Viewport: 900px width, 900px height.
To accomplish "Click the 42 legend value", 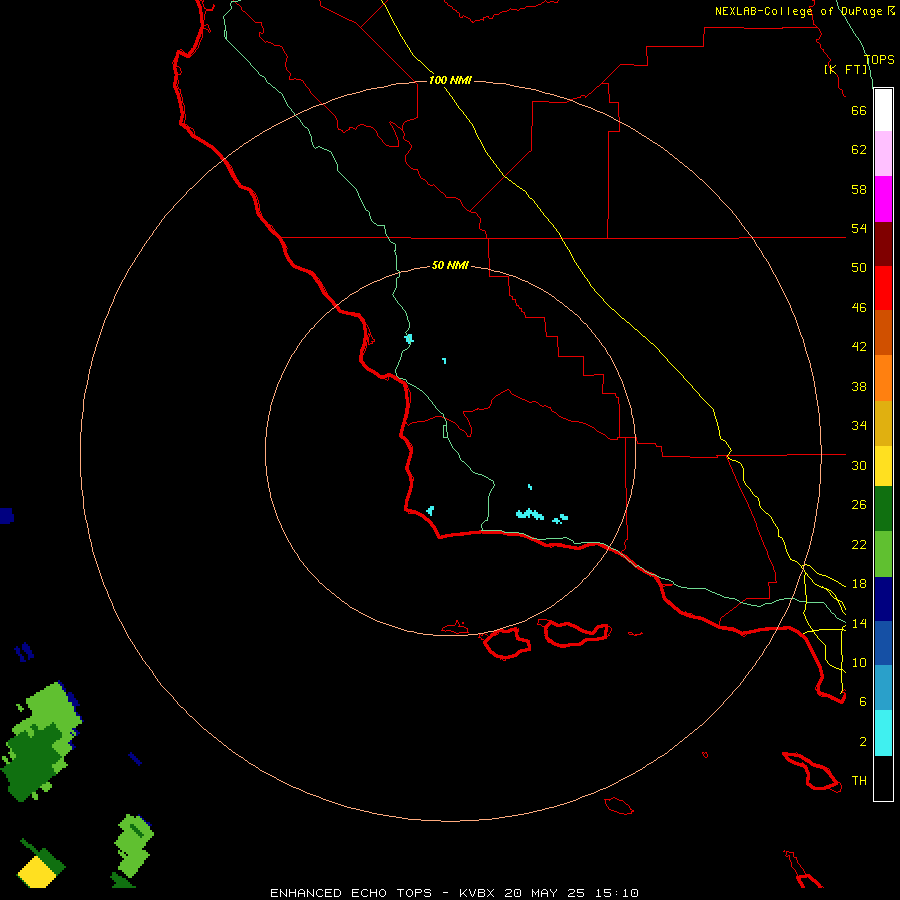I will point(859,347).
